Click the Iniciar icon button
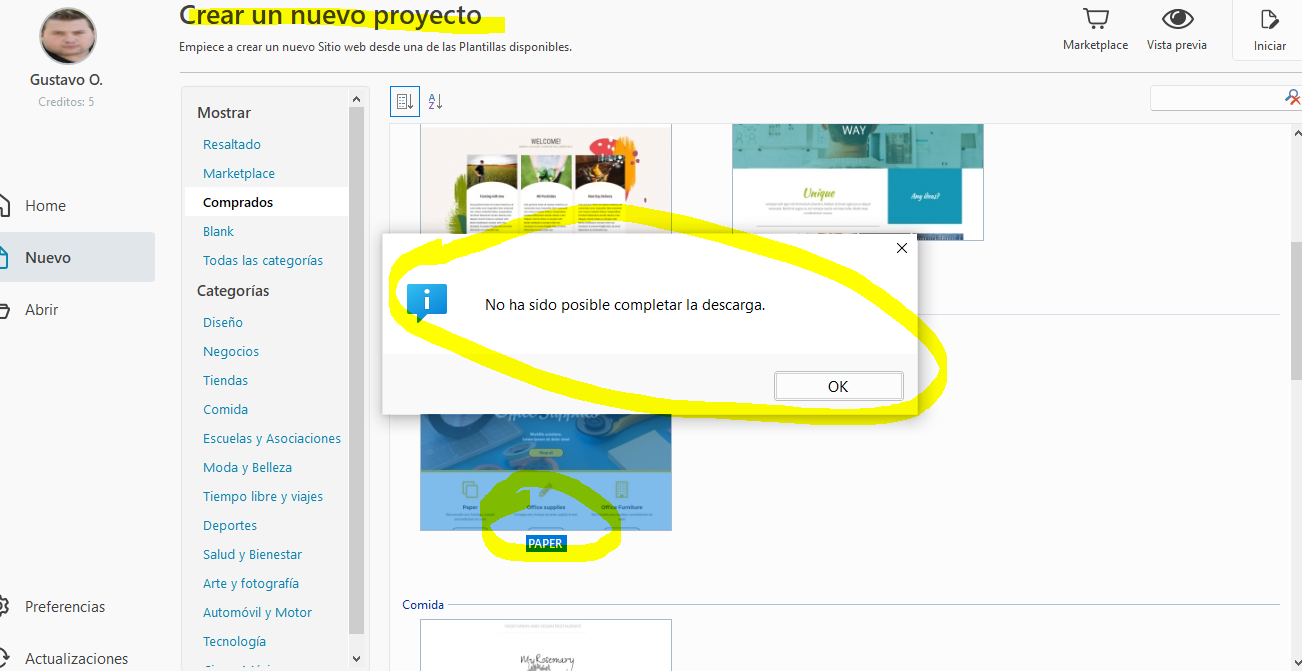1302x671 pixels. 1270,19
